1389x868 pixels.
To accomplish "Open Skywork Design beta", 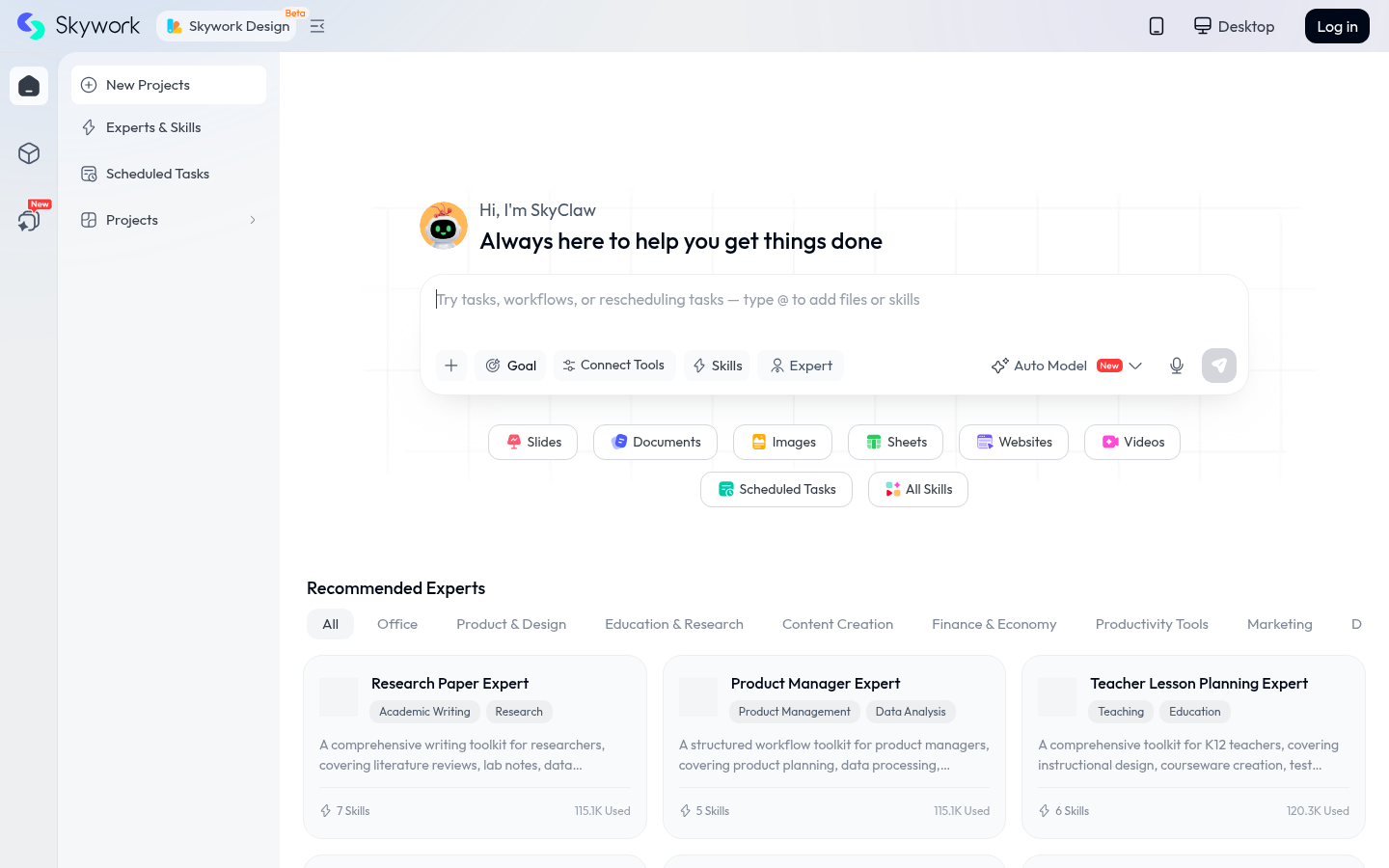I will point(228,26).
